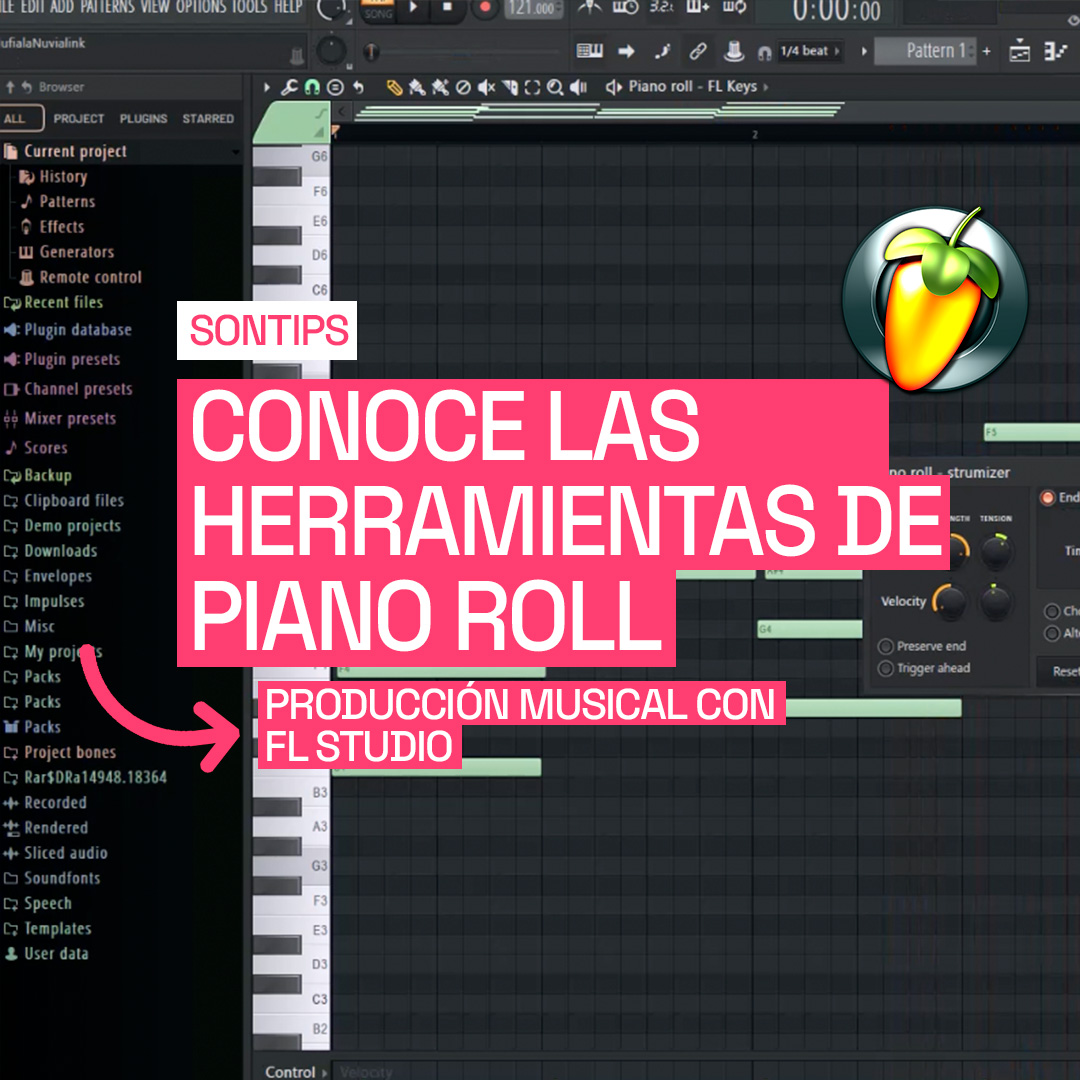The height and width of the screenshot is (1080, 1080).
Task: Toggle the End option in strumizer
Action: tap(1048, 498)
